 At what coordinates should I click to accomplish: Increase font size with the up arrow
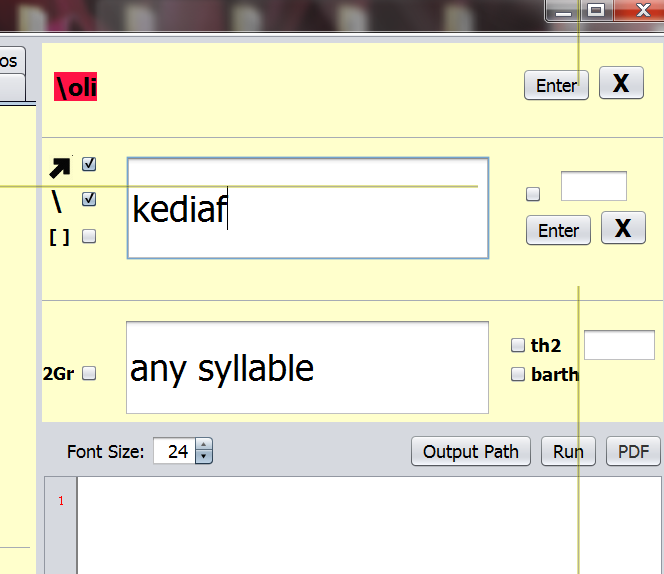pos(204,446)
